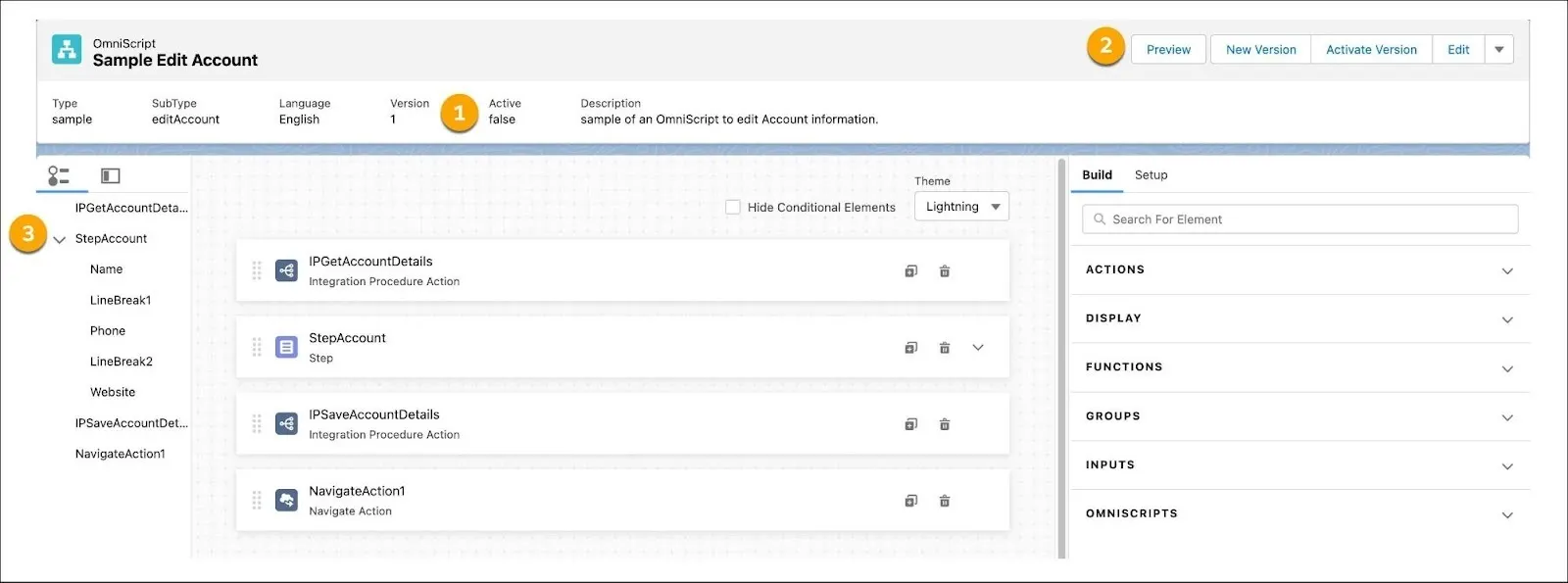Select Phone in the element tree
The image size is (1568, 583).
click(x=108, y=331)
